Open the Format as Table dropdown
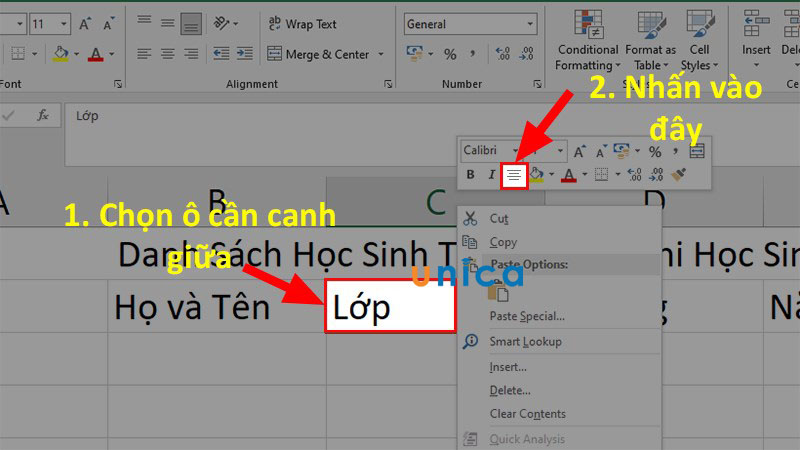The width and height of the screenshot is (800, 450). click(651, 40)
